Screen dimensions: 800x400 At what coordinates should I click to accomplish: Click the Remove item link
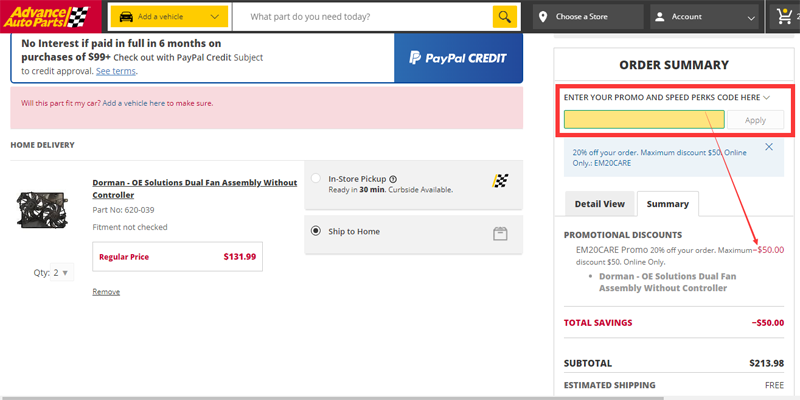[x=106, y=292]
